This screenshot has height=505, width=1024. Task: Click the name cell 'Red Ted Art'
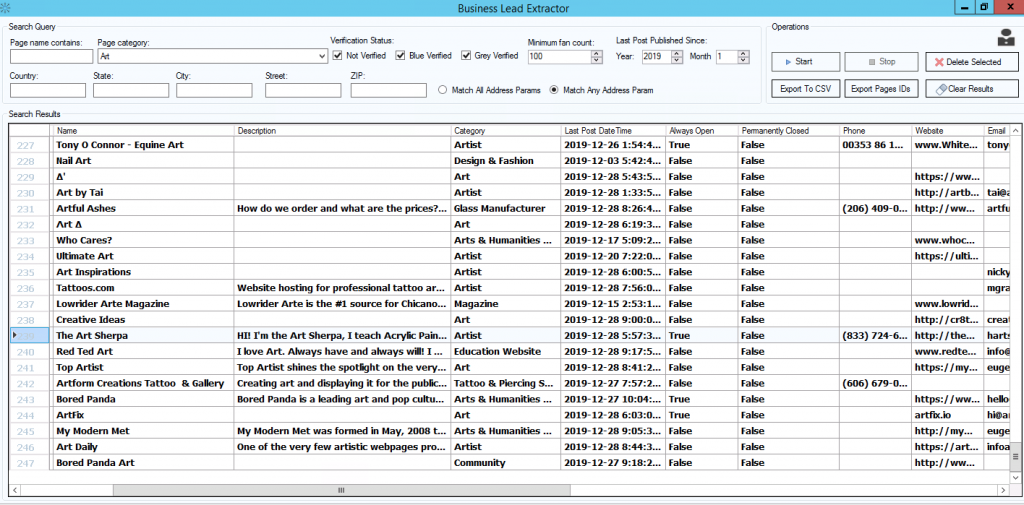[x=143, y=351]
